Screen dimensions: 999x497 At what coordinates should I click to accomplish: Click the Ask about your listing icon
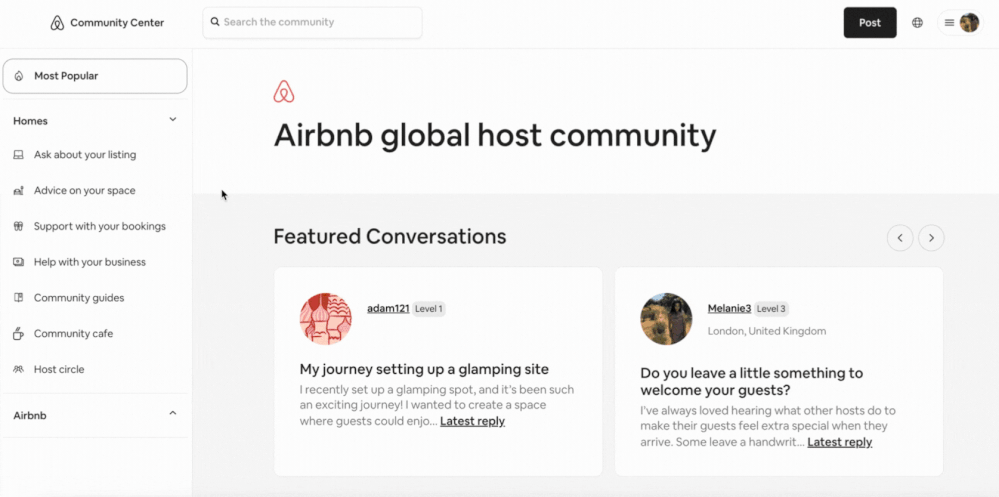coord(18,155)
